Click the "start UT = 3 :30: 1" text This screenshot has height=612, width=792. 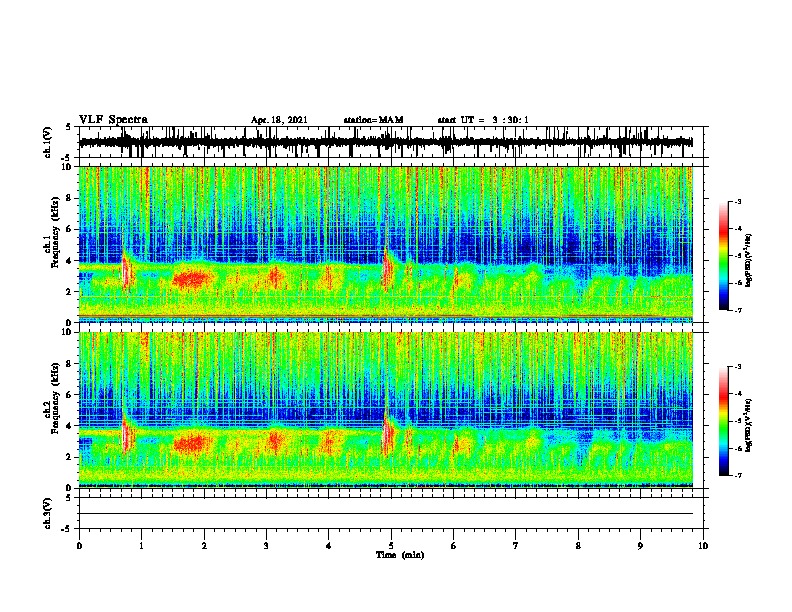click(483, 120)
